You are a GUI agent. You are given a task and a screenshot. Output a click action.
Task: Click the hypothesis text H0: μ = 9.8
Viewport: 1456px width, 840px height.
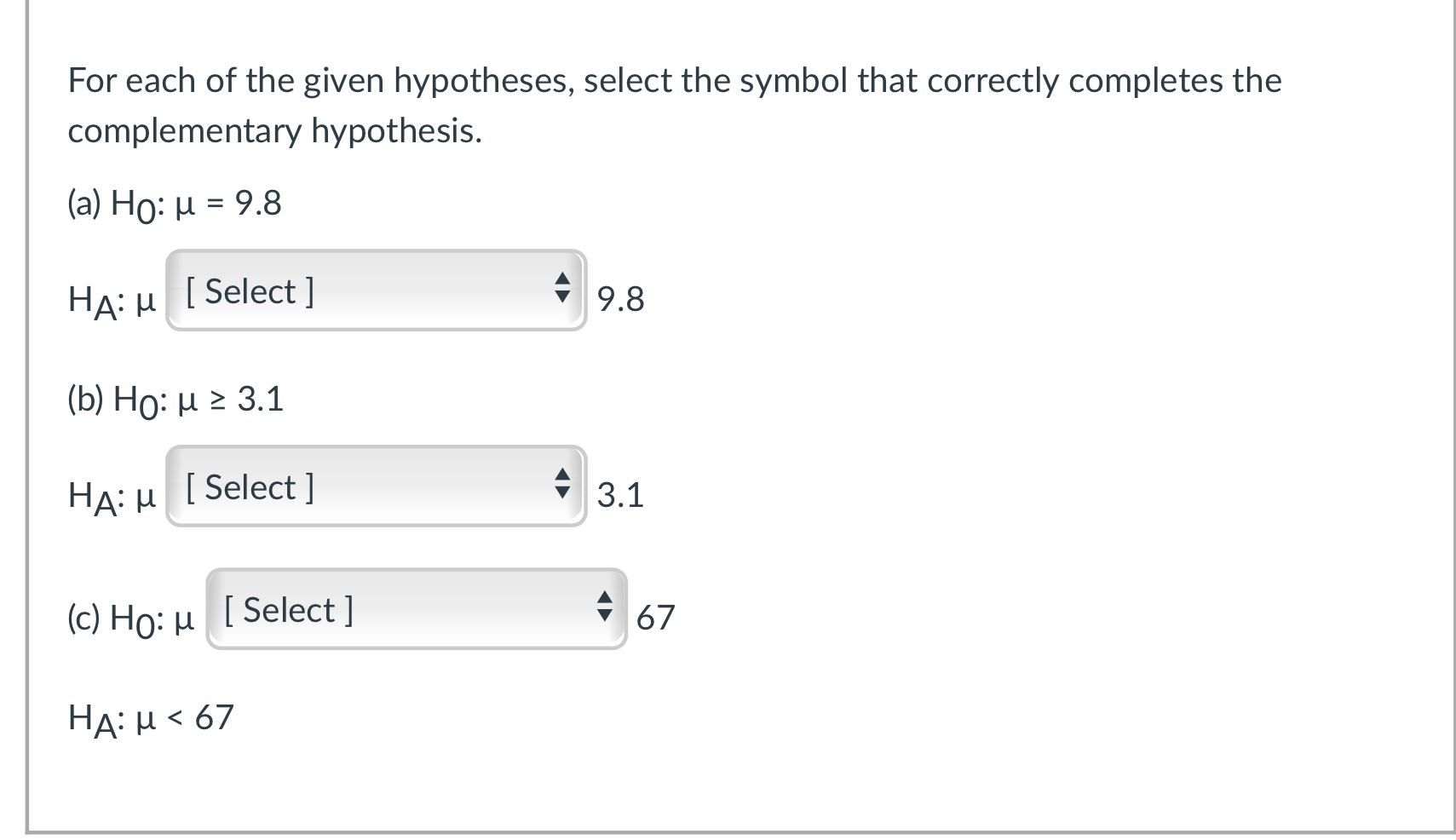[x=174, y=203]
